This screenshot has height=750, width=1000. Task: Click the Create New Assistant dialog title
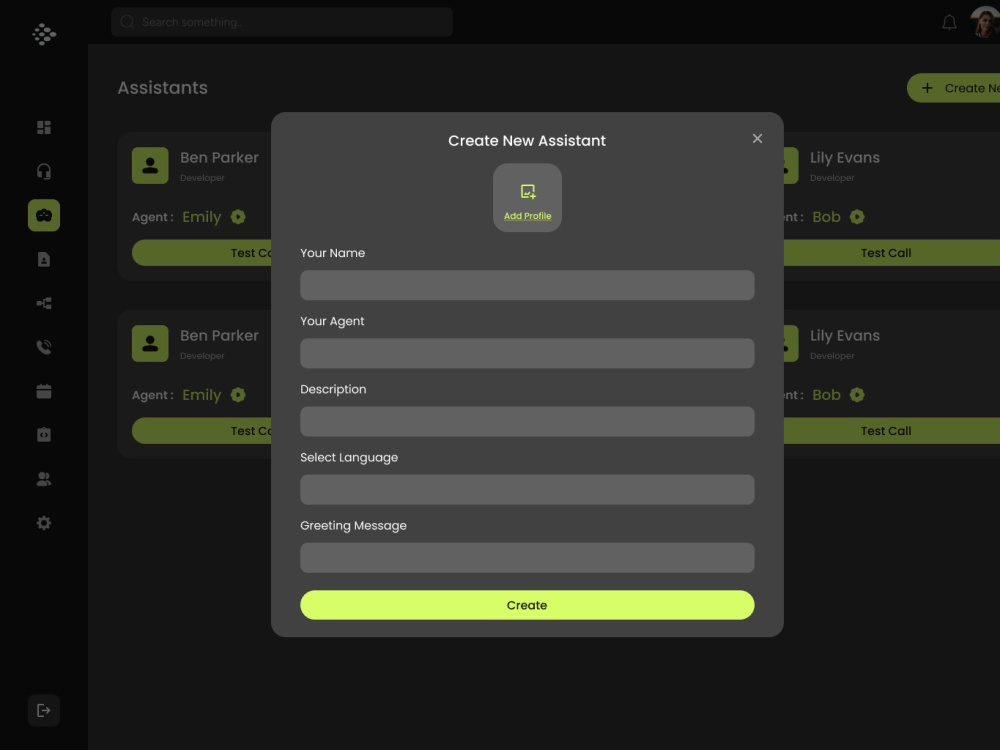click(x=527, y=141)
